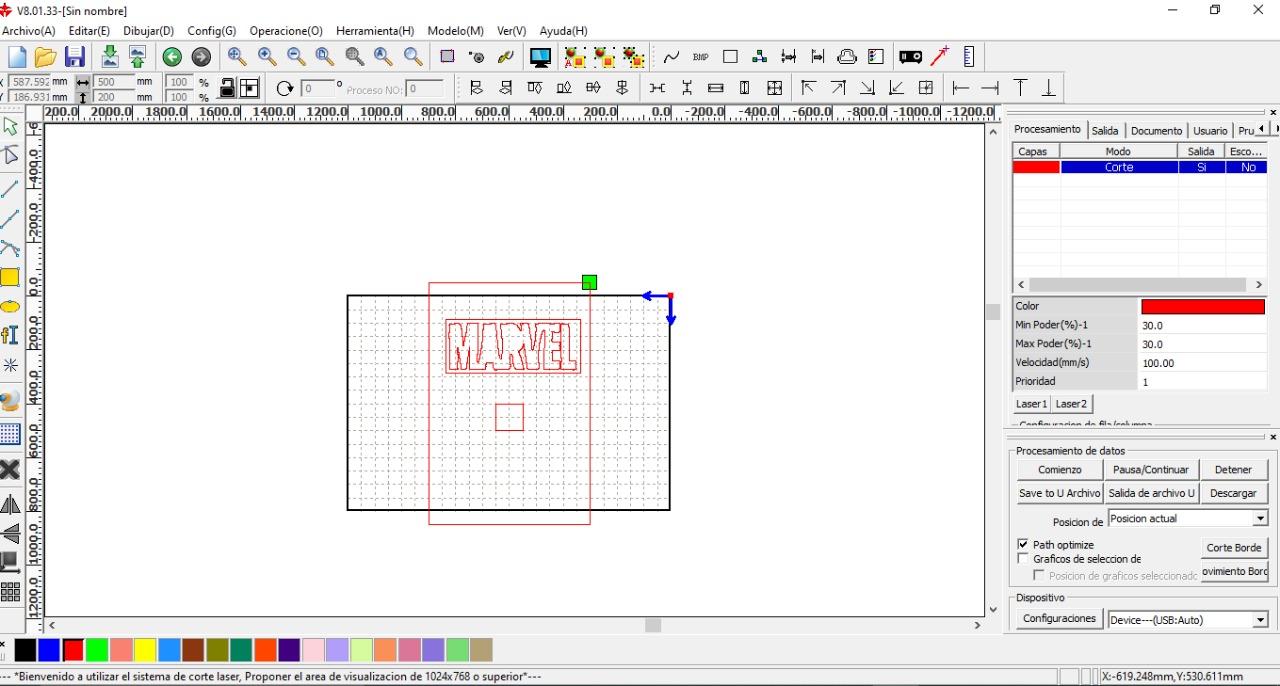
Task: Select the Corte layer row in Capas table
Action: tap(1140, 167)
